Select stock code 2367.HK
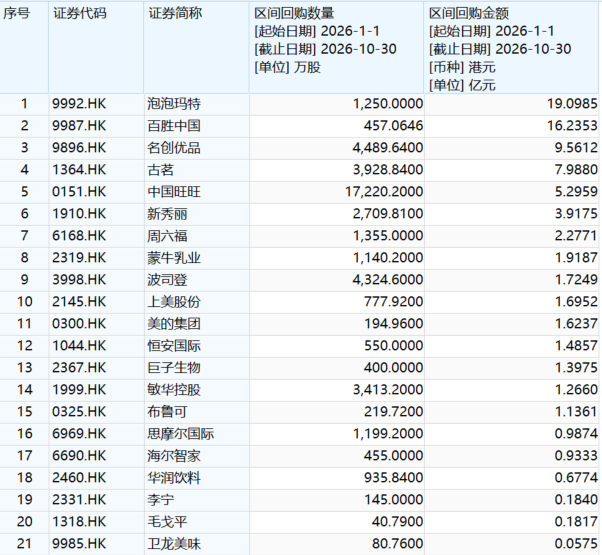This screenshot has width=602, height=555. tap(79, 368)
